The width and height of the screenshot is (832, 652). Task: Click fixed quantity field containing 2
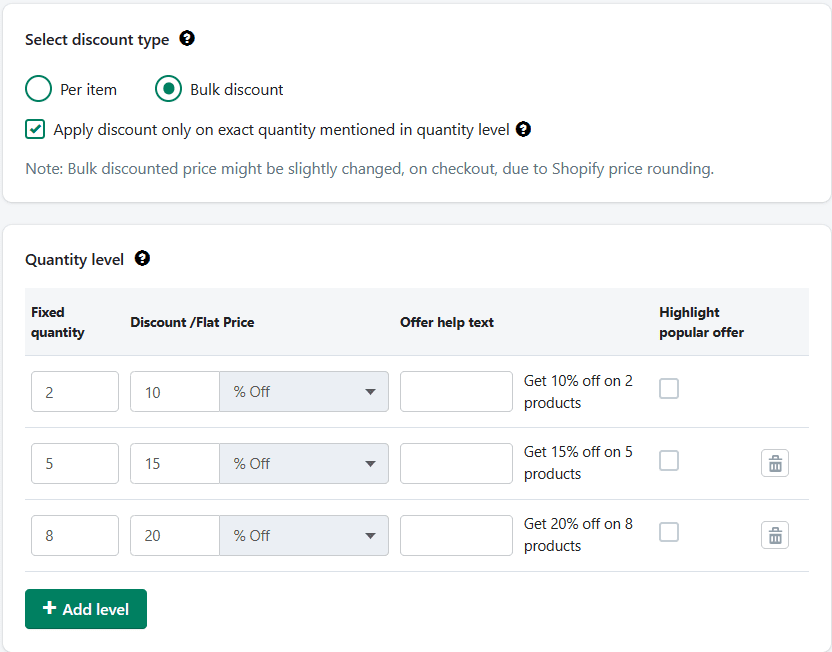pos(75,392)
